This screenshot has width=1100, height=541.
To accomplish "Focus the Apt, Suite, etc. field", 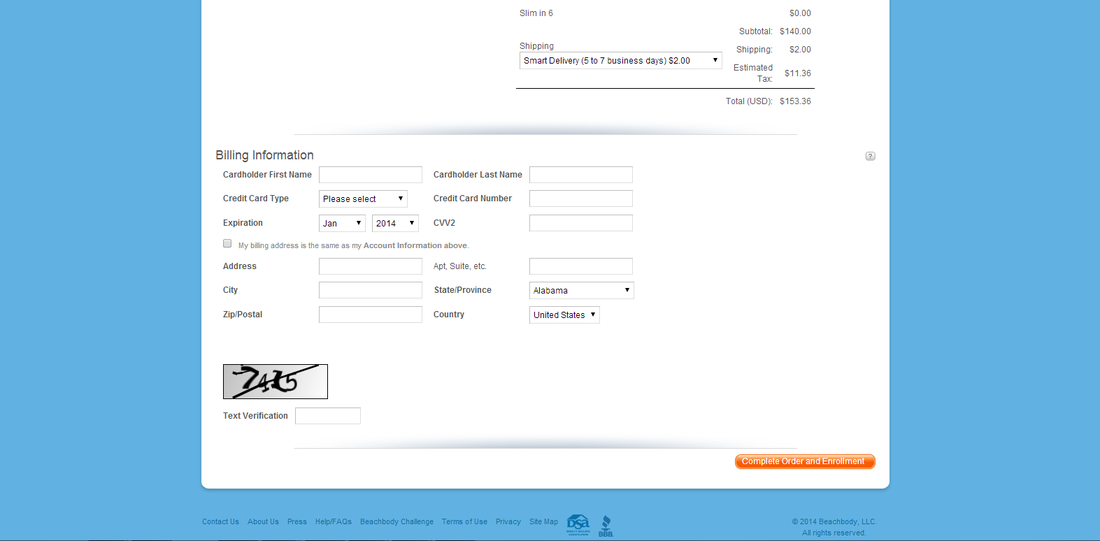I will click(581, 267).
